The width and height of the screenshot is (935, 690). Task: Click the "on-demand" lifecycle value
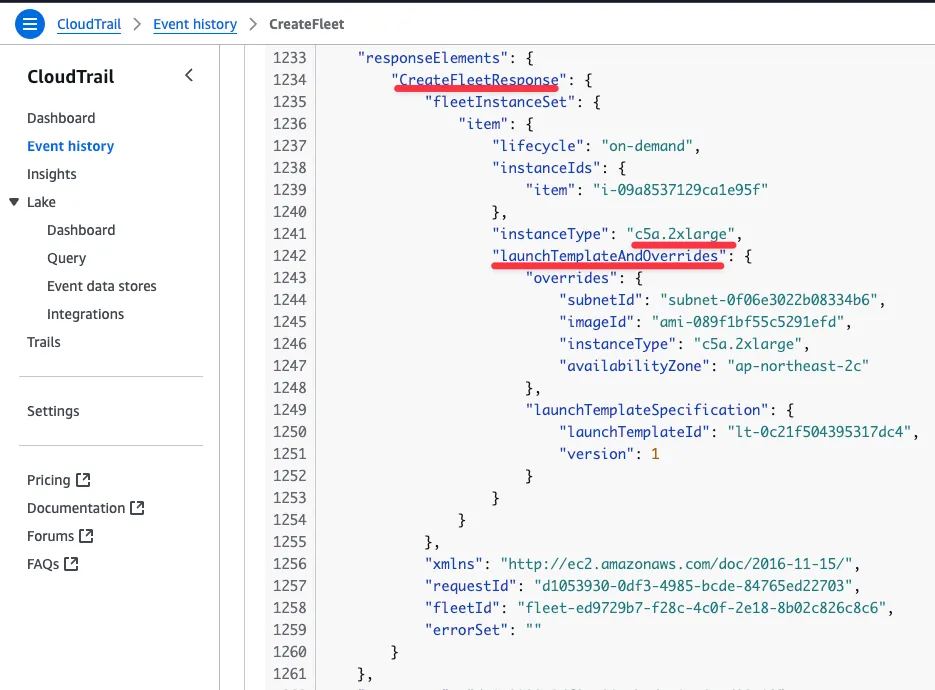[646, 146]
